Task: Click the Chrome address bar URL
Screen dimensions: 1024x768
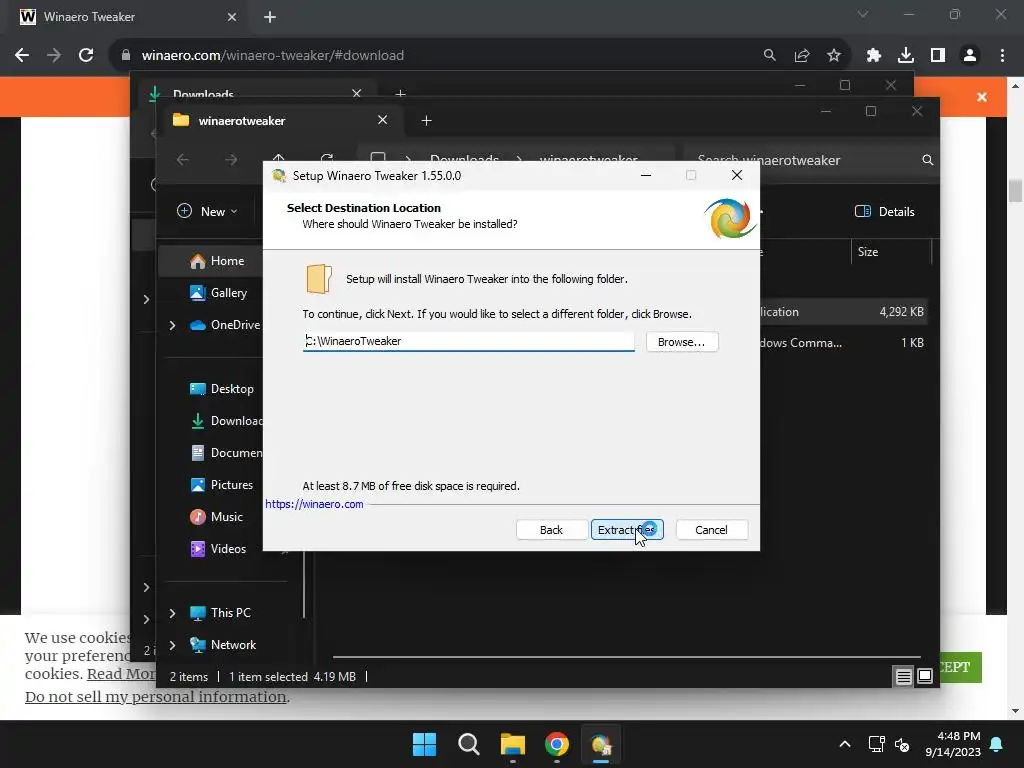Action: (272, 56)
